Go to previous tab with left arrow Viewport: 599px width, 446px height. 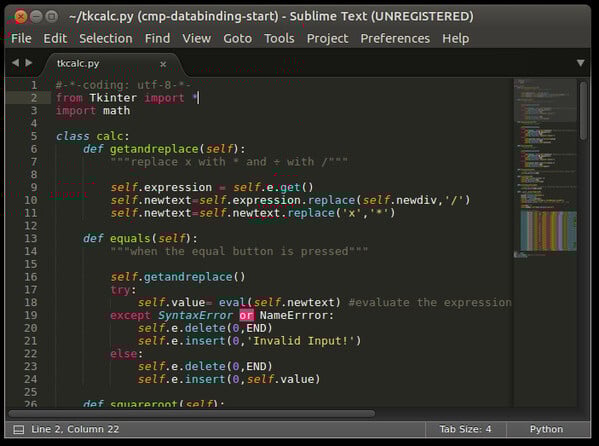tap(15, 62)
